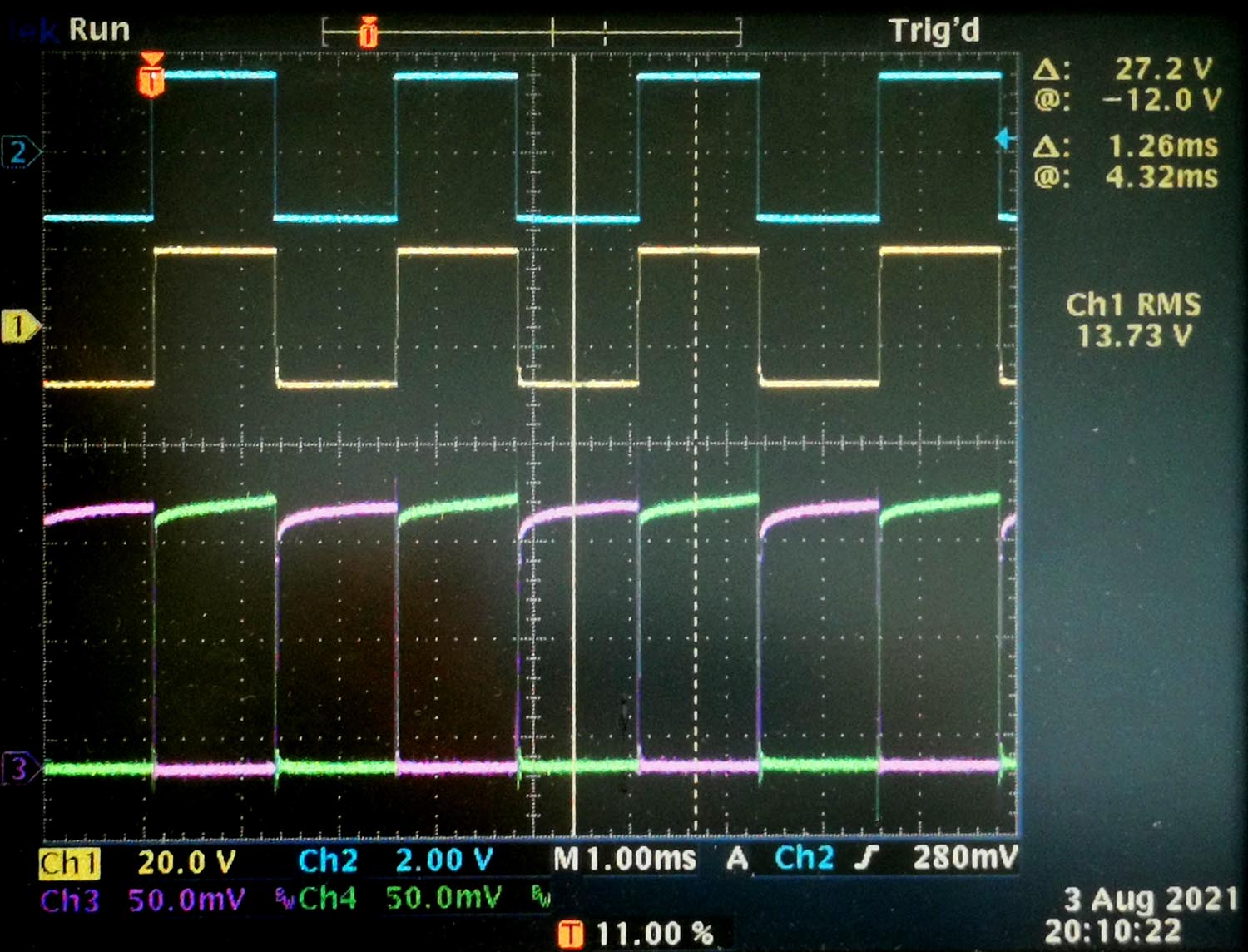1248x952 pixels.
Task: Select the highlighted Ch1 channel label
Action: pos(69,863)
